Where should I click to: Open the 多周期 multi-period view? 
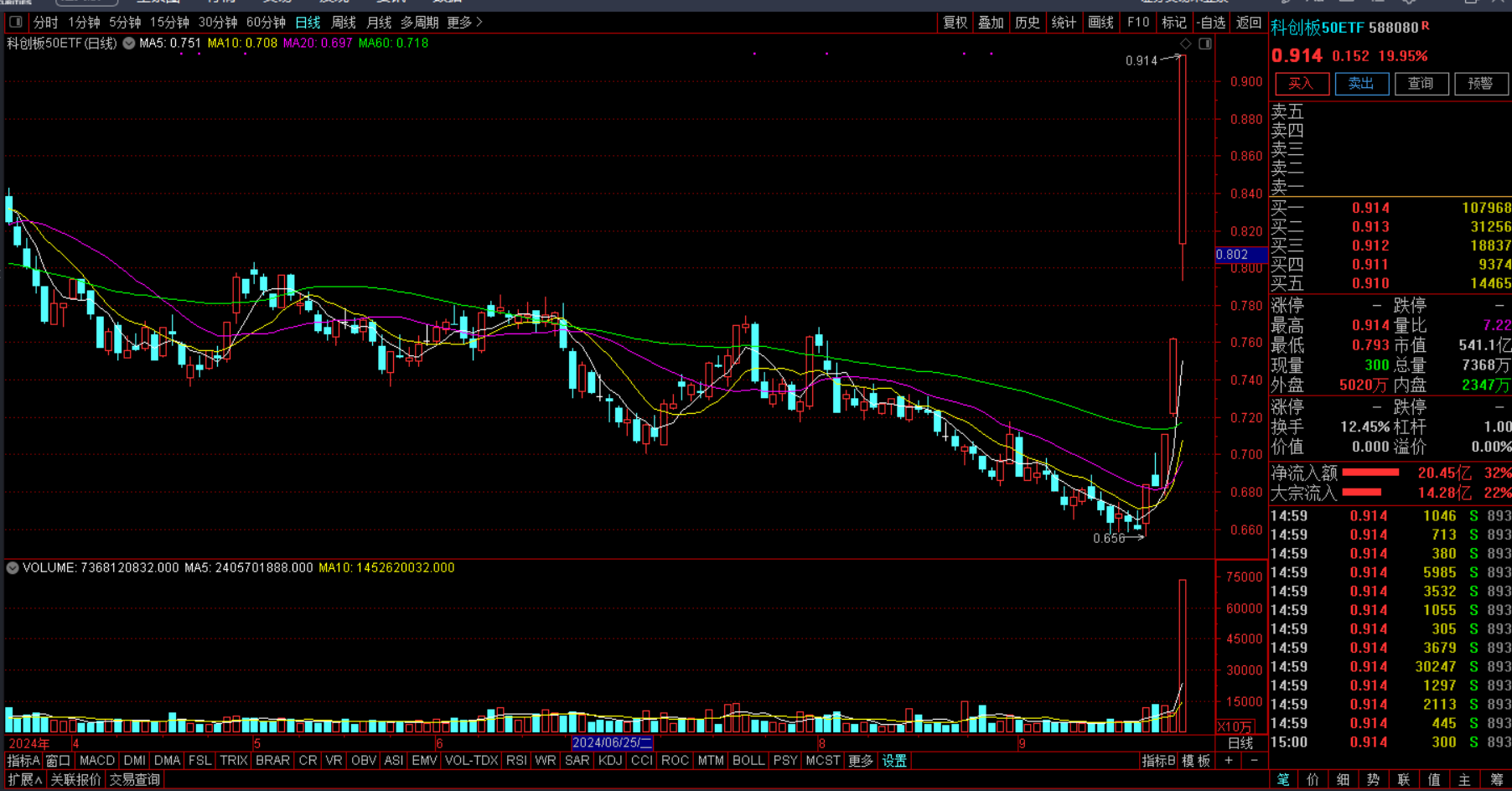point(420,23)
